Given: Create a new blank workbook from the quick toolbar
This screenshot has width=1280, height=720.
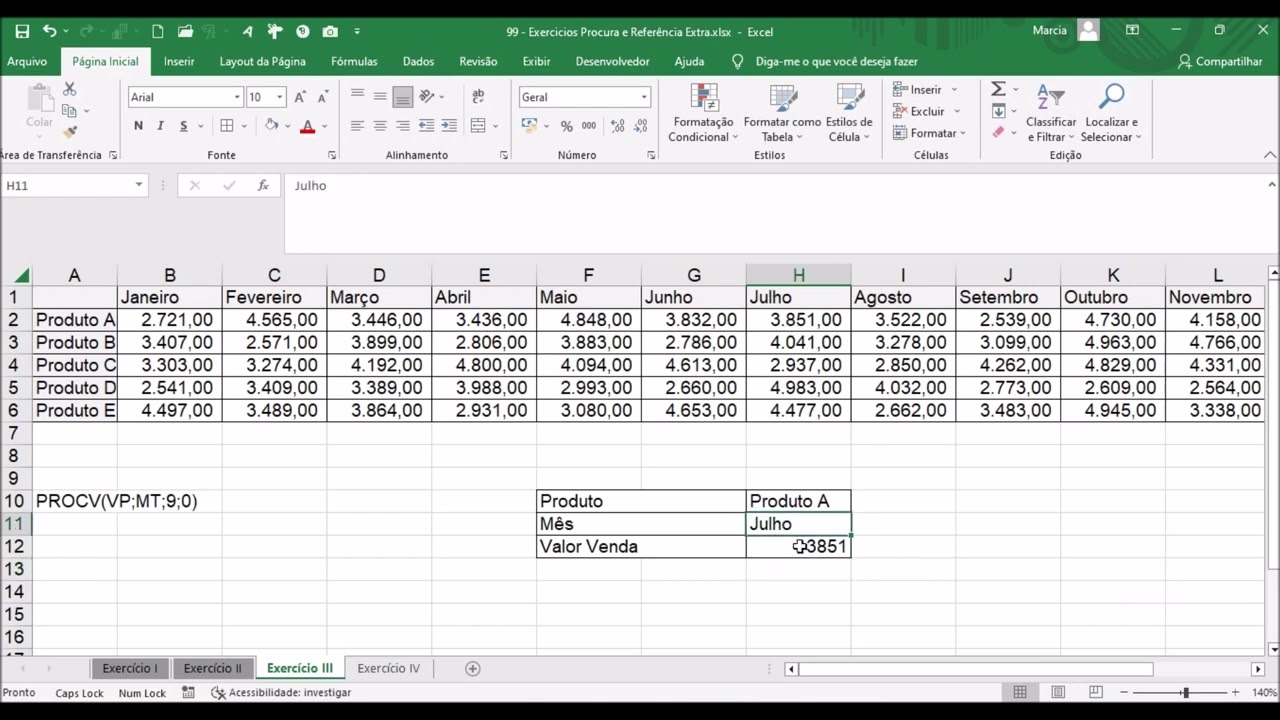Looking at the screenshot, I should 157,31.
